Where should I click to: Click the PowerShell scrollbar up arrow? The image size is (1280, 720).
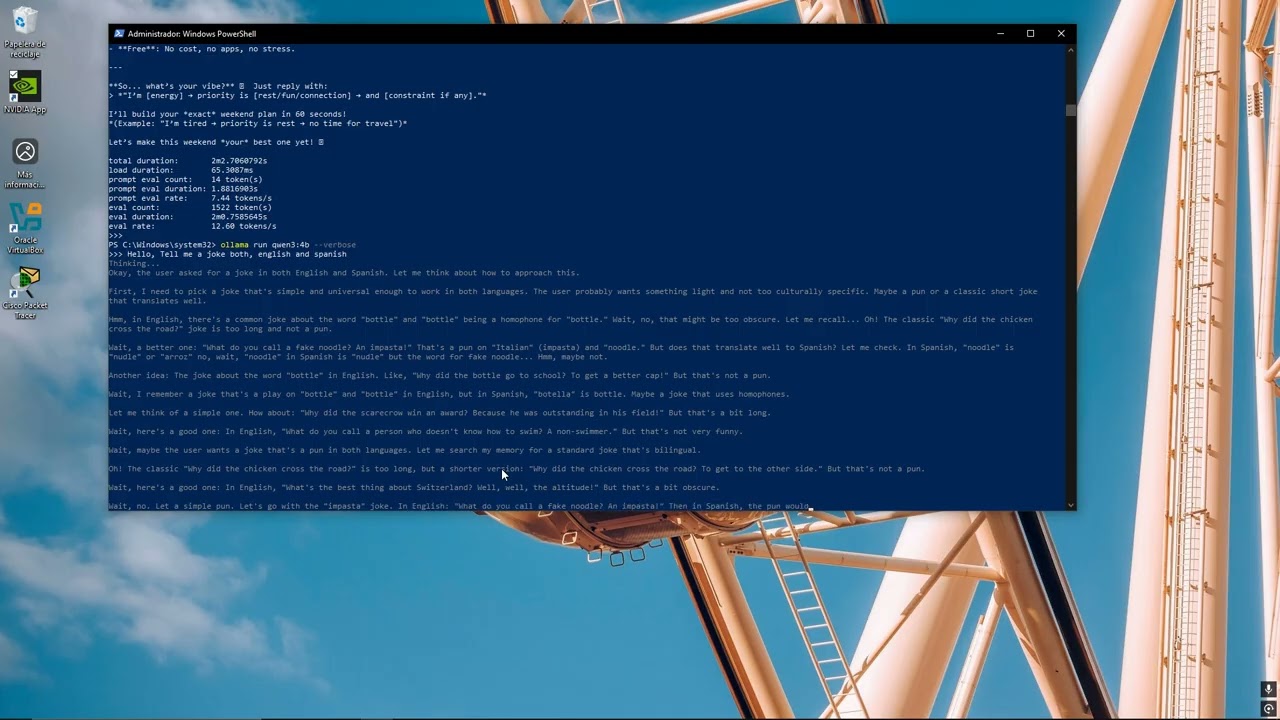pyautogui.click(x=1071, y=48)
